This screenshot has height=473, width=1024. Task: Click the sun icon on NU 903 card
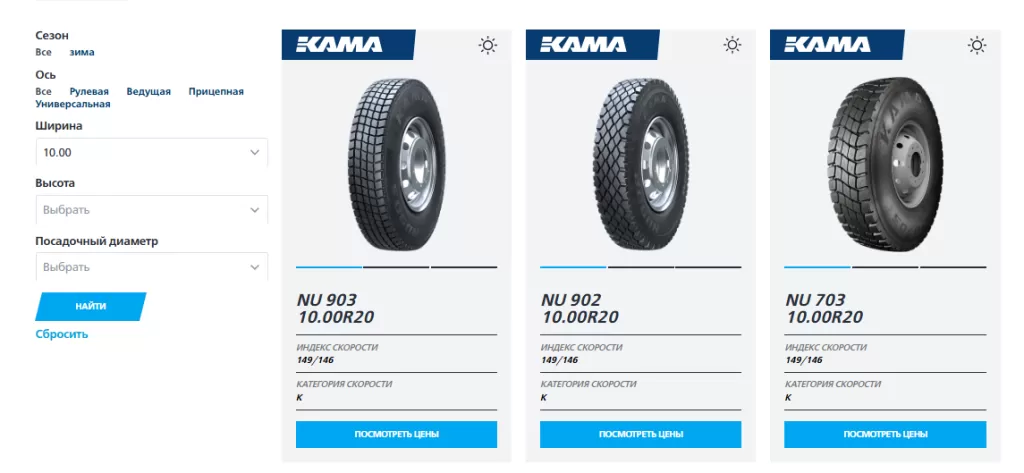coord(488,45)
